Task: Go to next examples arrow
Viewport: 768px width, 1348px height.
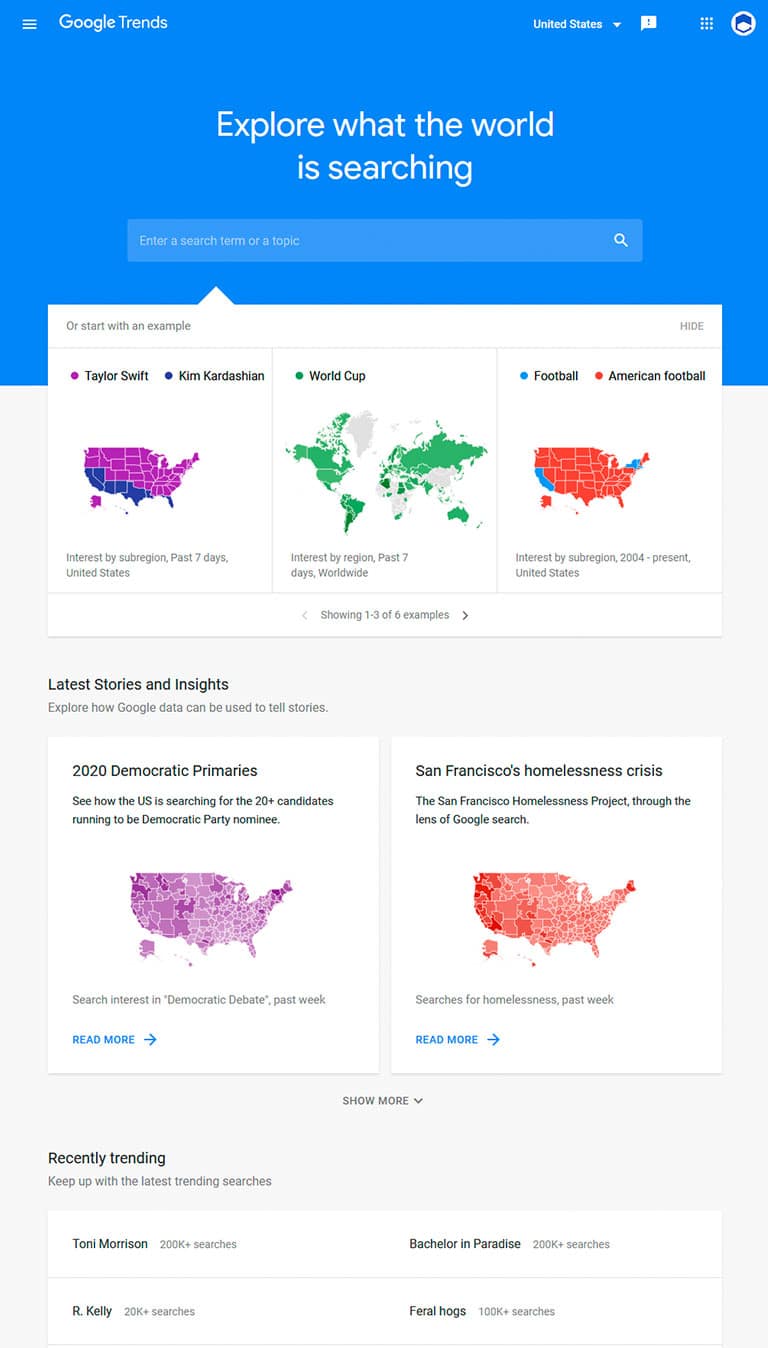Action: click(x=465, y=615)
